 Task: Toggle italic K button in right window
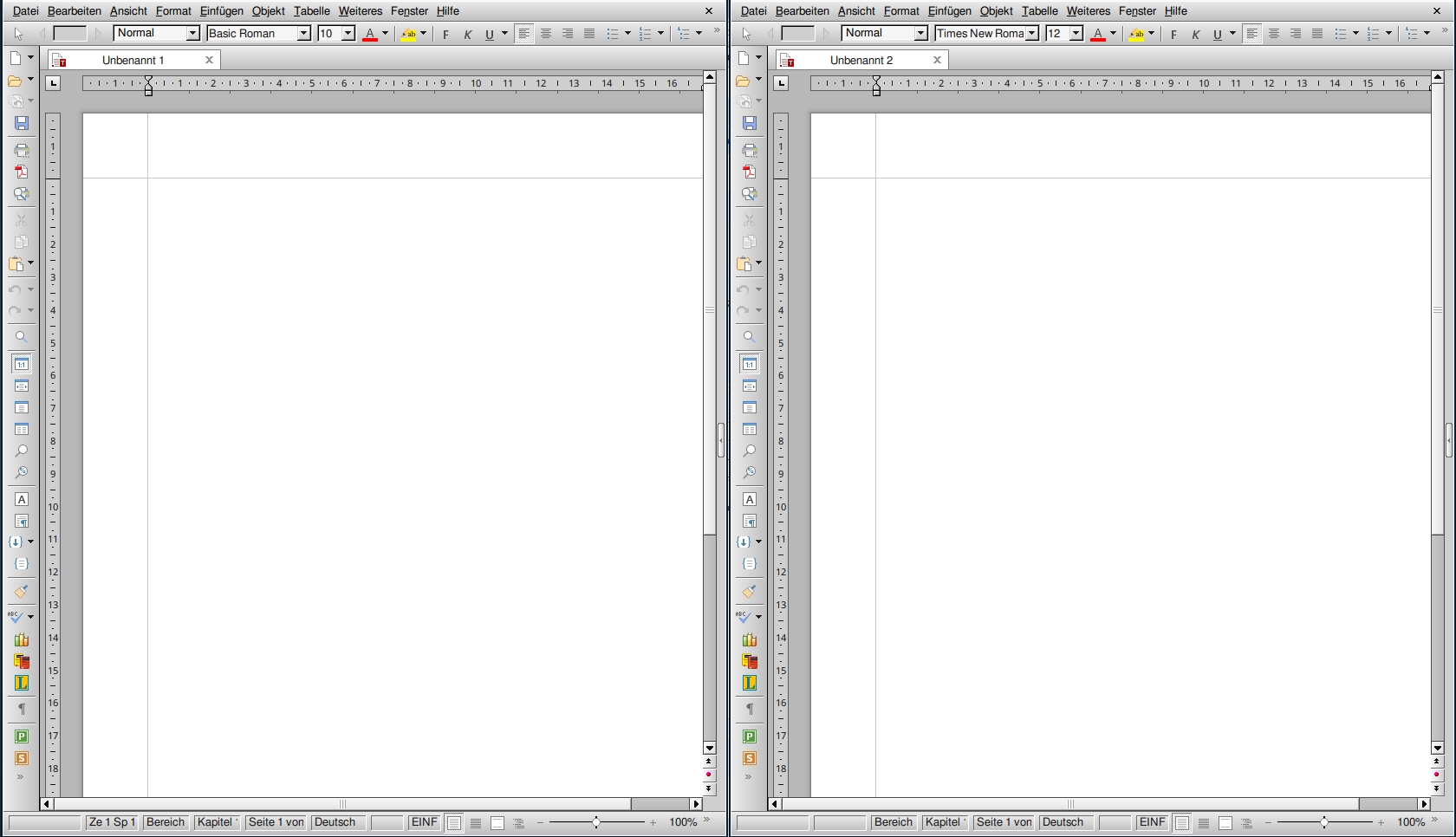pos(1195,35)
